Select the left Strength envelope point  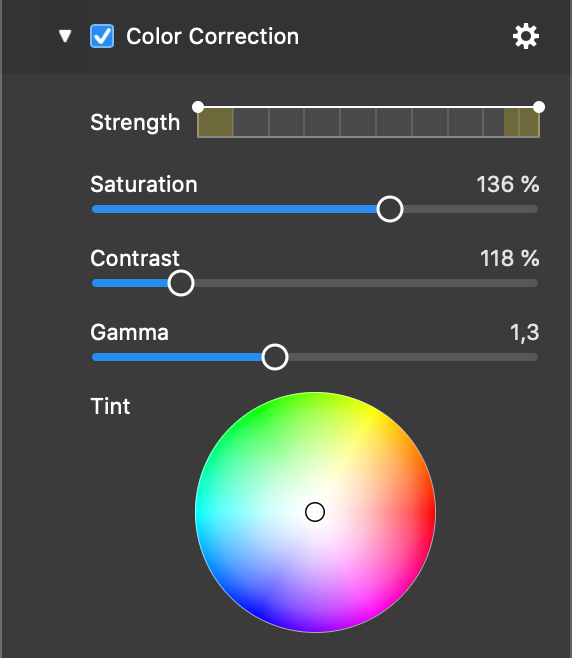pyautogui.click(x=198, y=107)
